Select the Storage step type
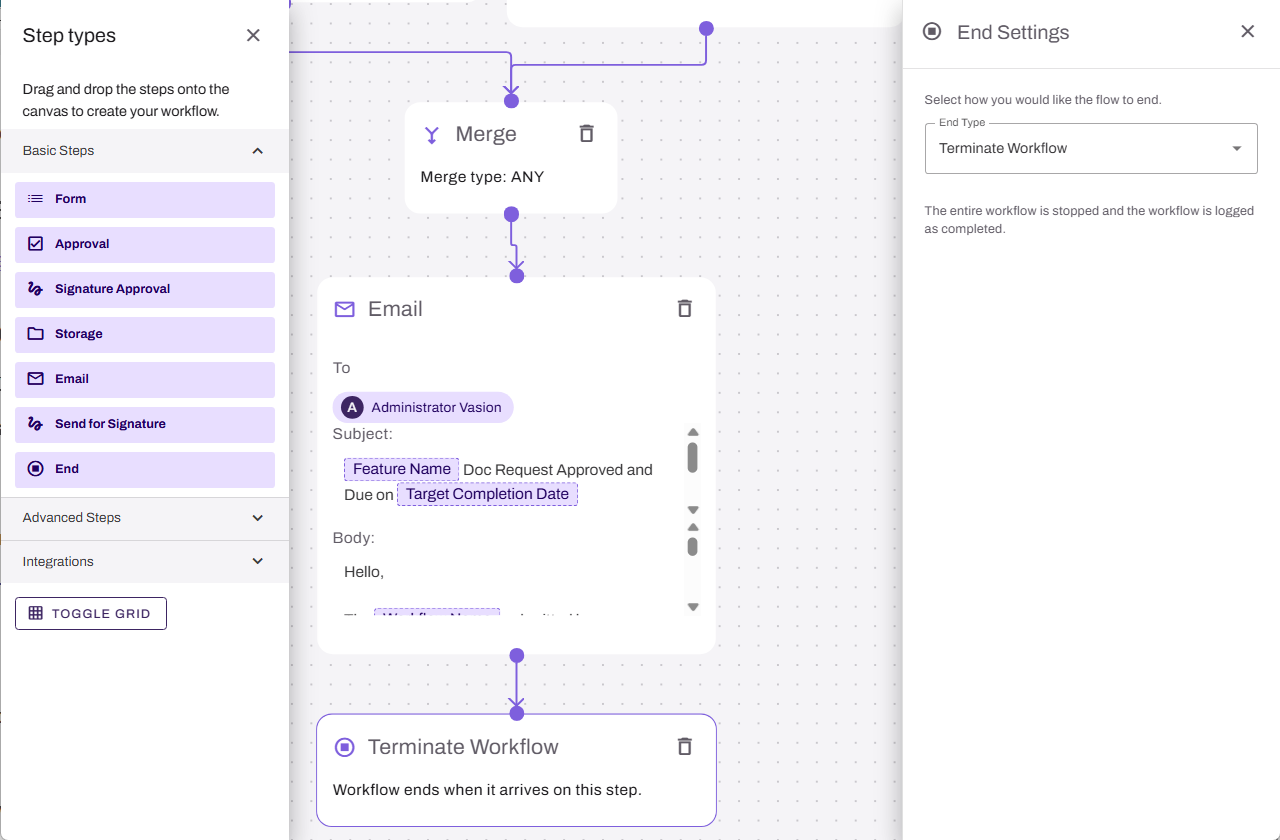 pos(145,334)
